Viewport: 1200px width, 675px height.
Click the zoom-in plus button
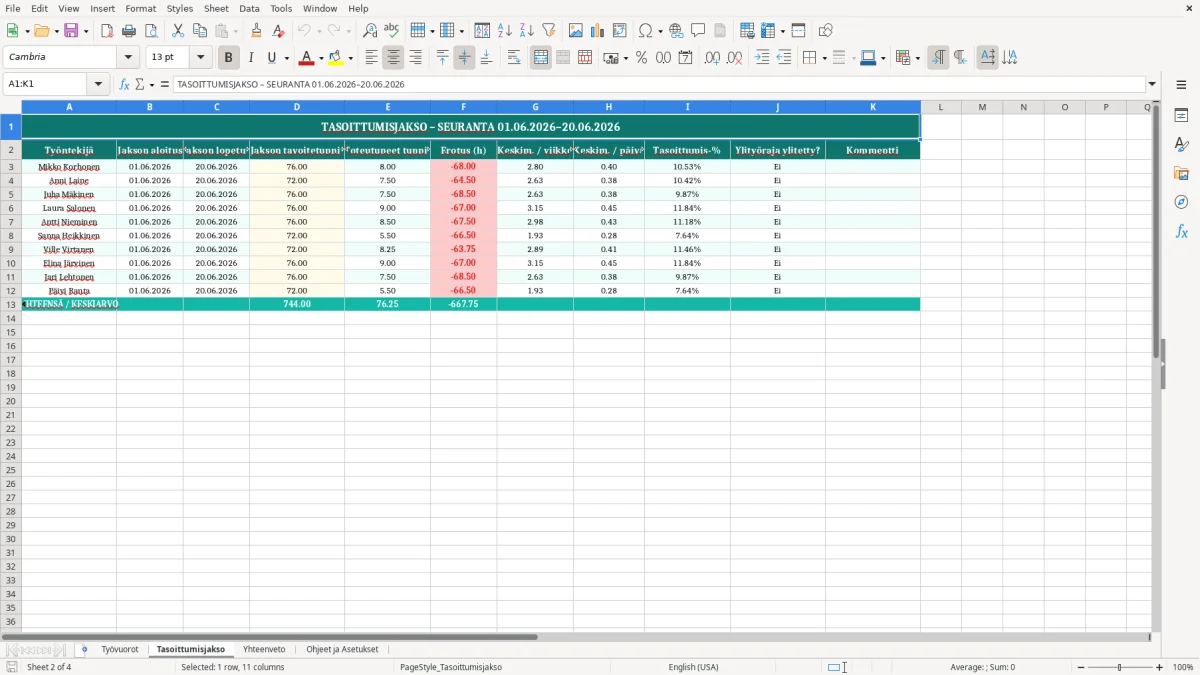coord(1160,667)
